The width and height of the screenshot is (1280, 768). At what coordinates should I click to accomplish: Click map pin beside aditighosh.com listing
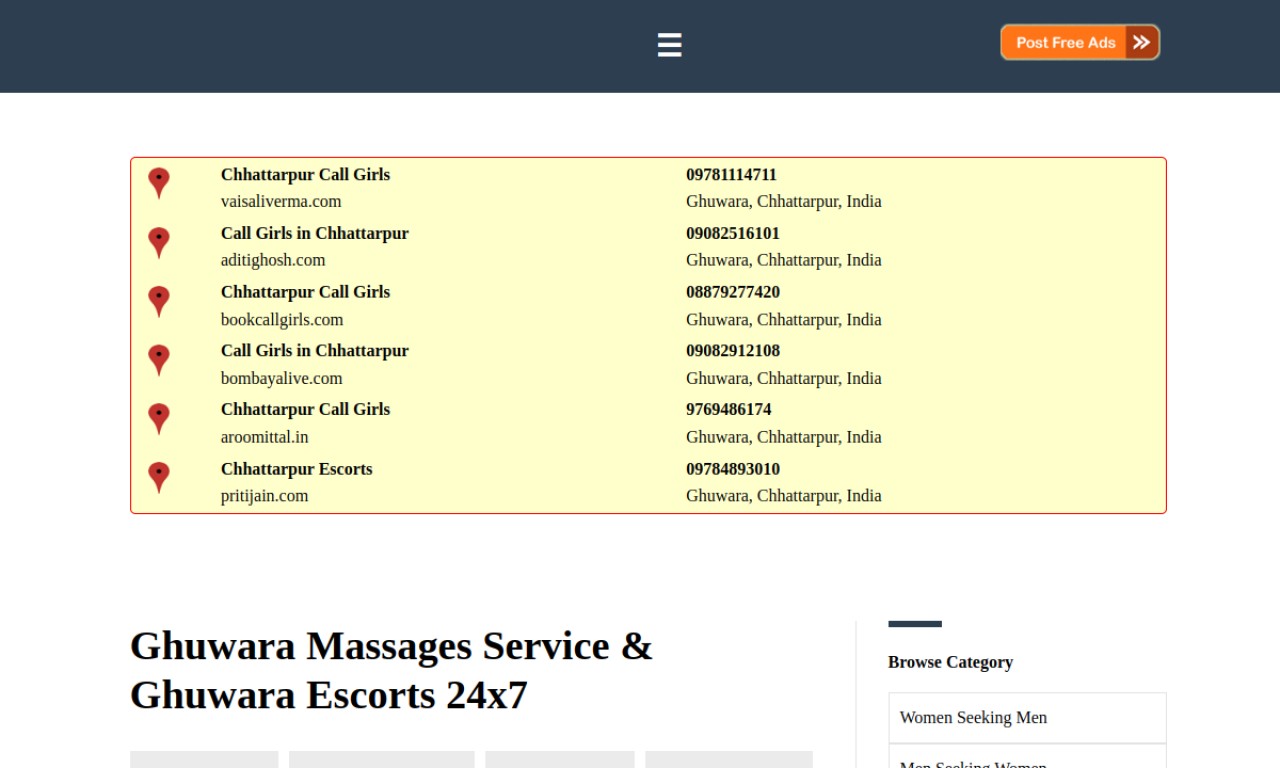pyautogui.click(x=159, y=243)
